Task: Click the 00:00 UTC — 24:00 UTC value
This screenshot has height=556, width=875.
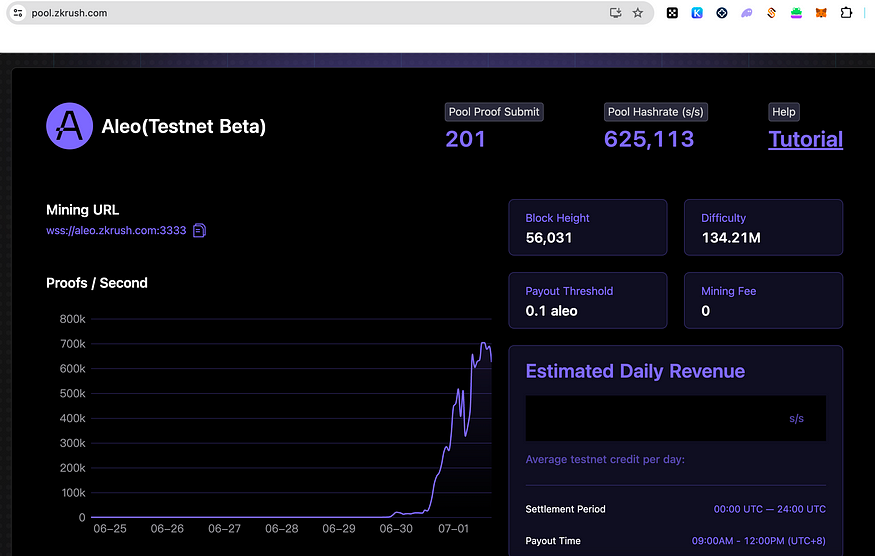Action: pyautogui.click(x=770, y=509)
